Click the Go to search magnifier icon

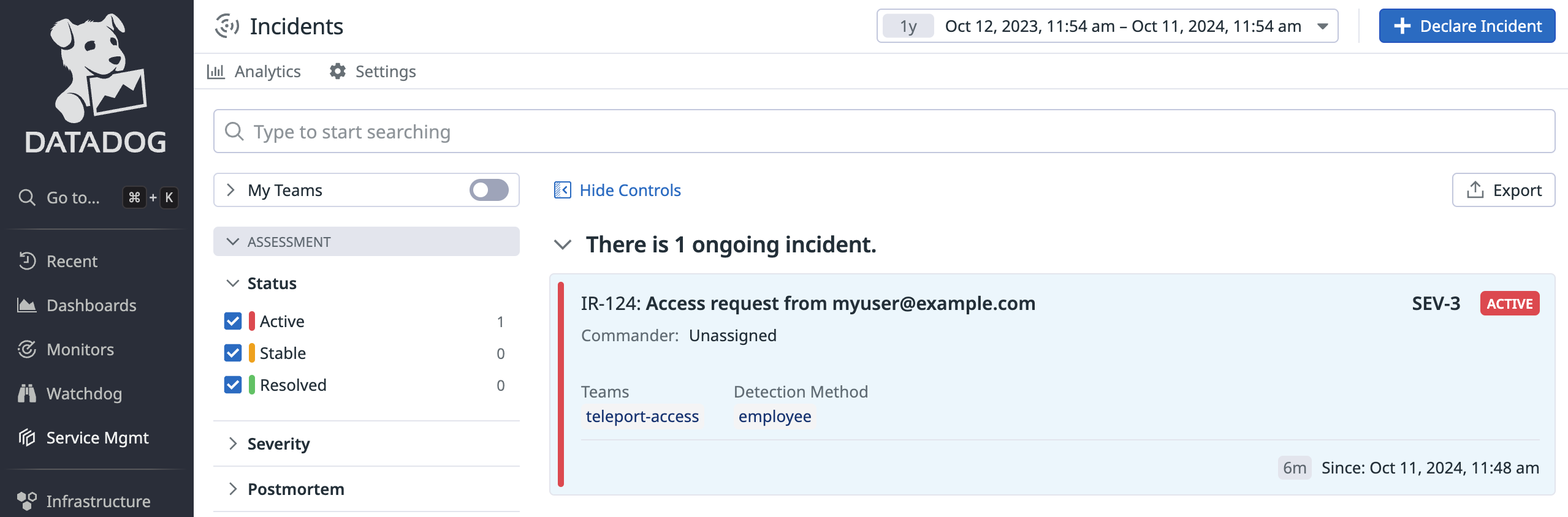pos(27,197)
